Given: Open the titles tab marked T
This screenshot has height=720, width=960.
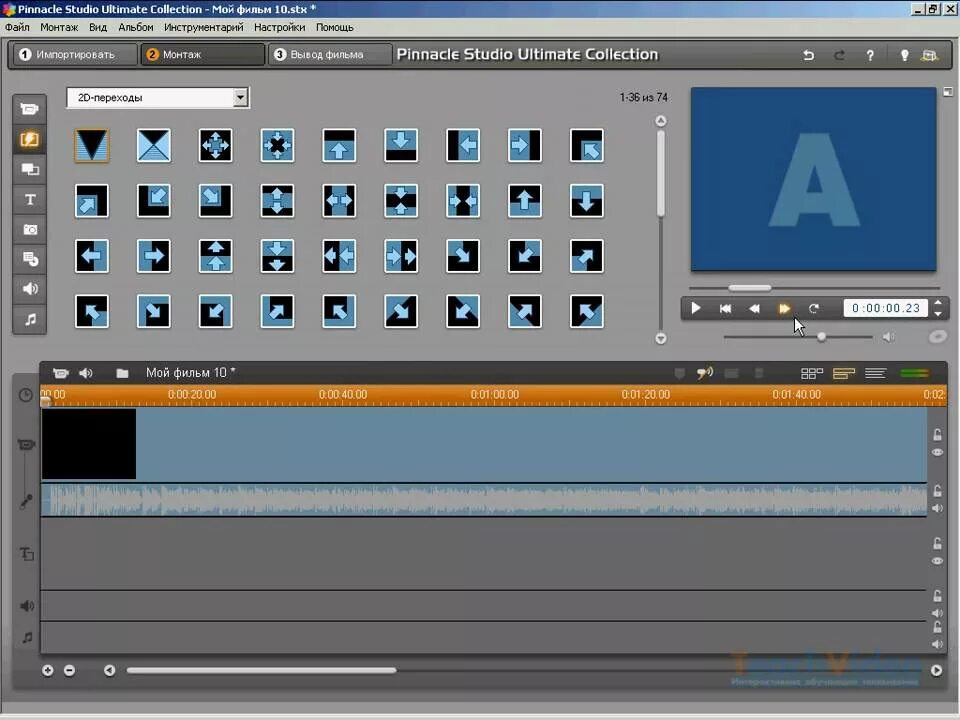Looking at the screenshot, I should pos(29,200).
